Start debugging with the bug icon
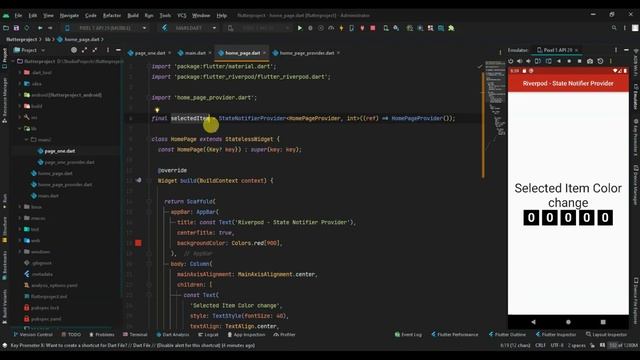 (310, 28)
